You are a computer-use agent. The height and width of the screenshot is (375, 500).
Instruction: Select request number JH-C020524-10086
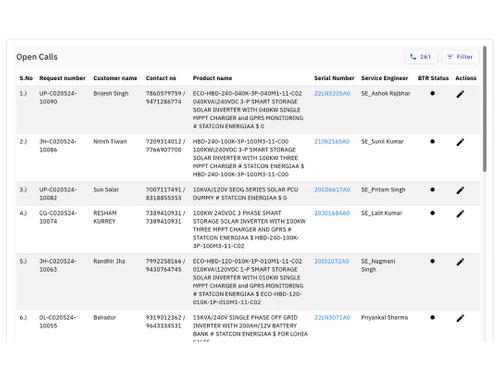(58, 145)
